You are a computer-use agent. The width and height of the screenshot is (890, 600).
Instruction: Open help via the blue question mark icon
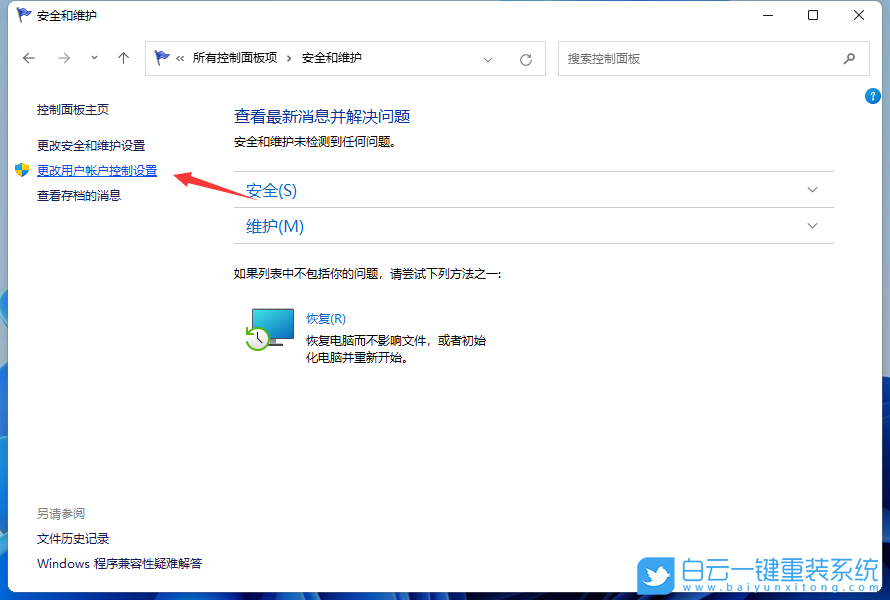pyautogui.click(x=872, y=96)
